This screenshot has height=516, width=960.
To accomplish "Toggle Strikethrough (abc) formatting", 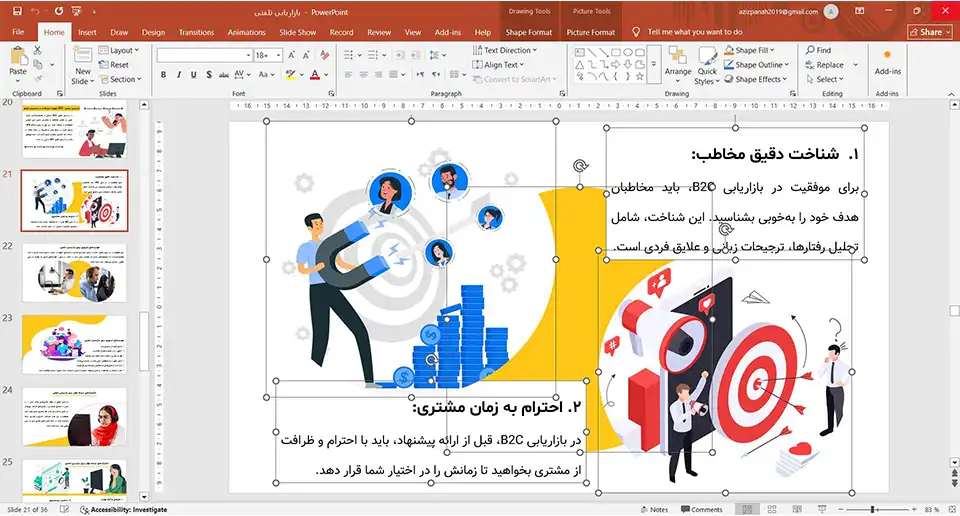I will point(223,75).
